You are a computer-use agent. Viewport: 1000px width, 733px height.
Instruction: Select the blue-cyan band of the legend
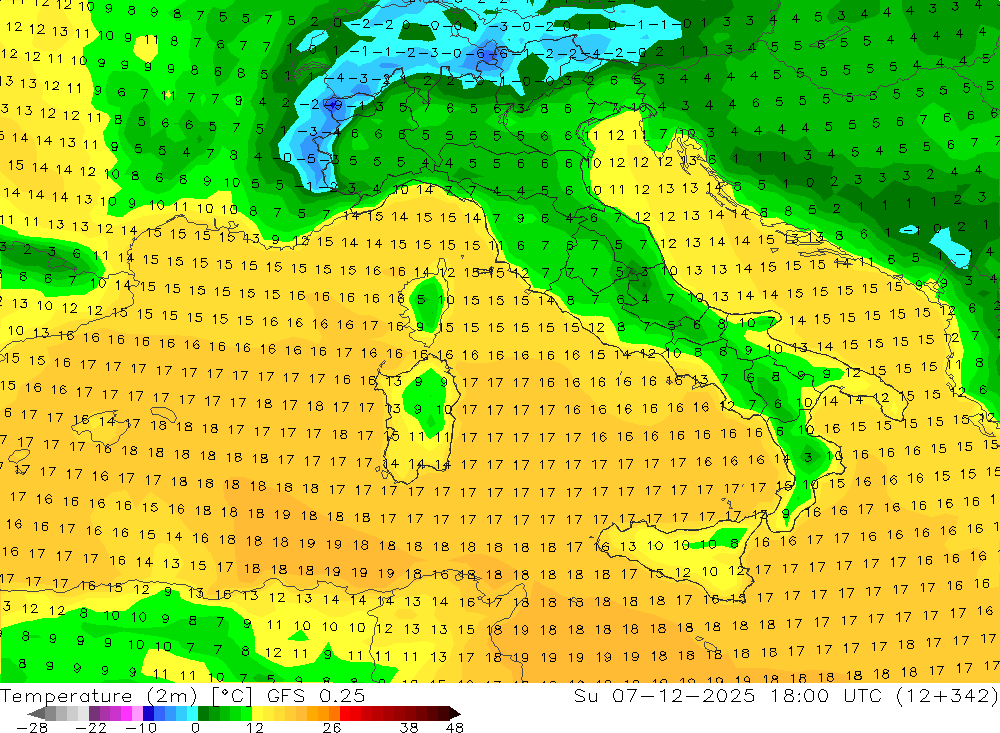point(170,713)
